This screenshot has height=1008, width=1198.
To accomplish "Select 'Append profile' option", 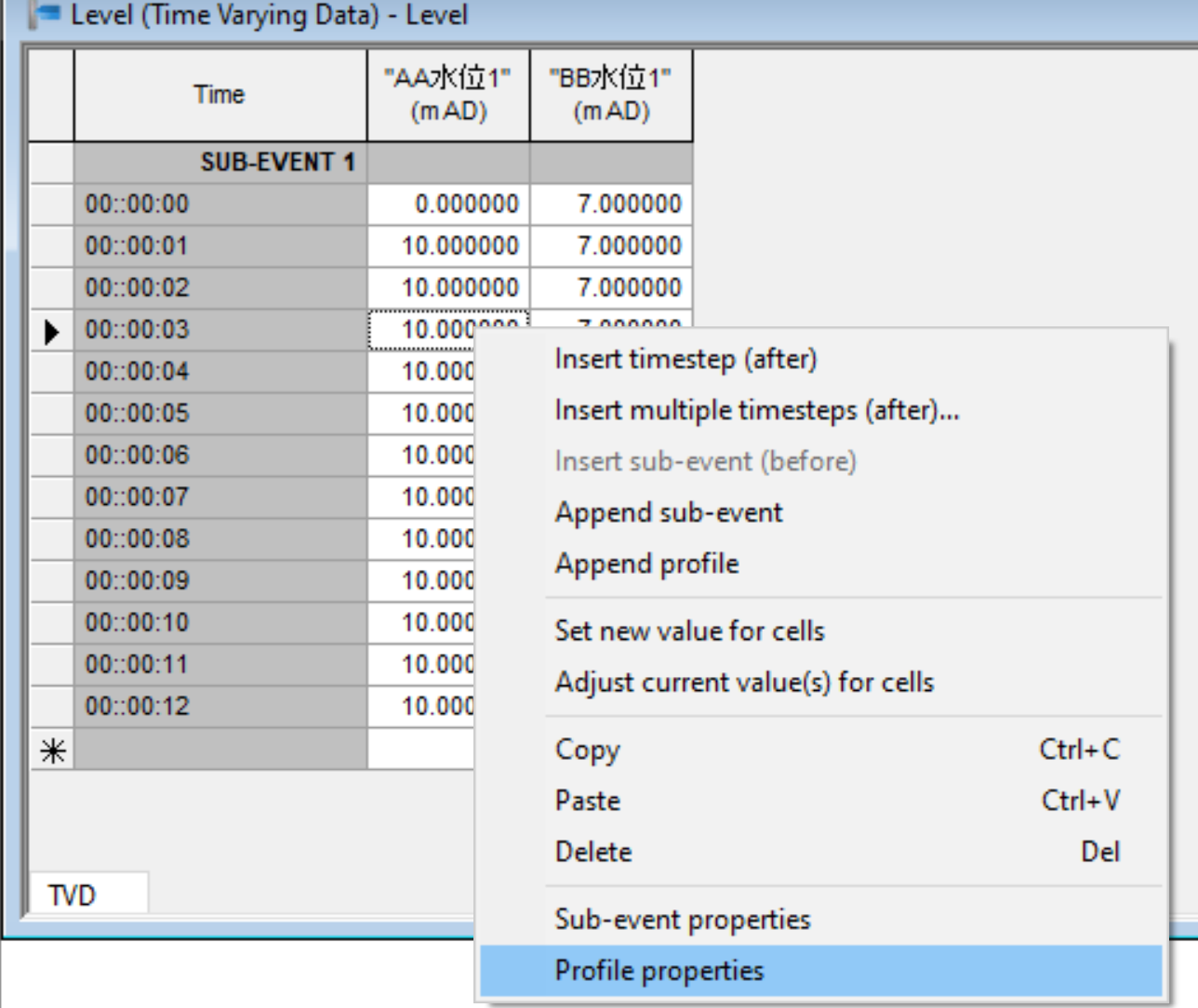I will [x=646, y=563].
